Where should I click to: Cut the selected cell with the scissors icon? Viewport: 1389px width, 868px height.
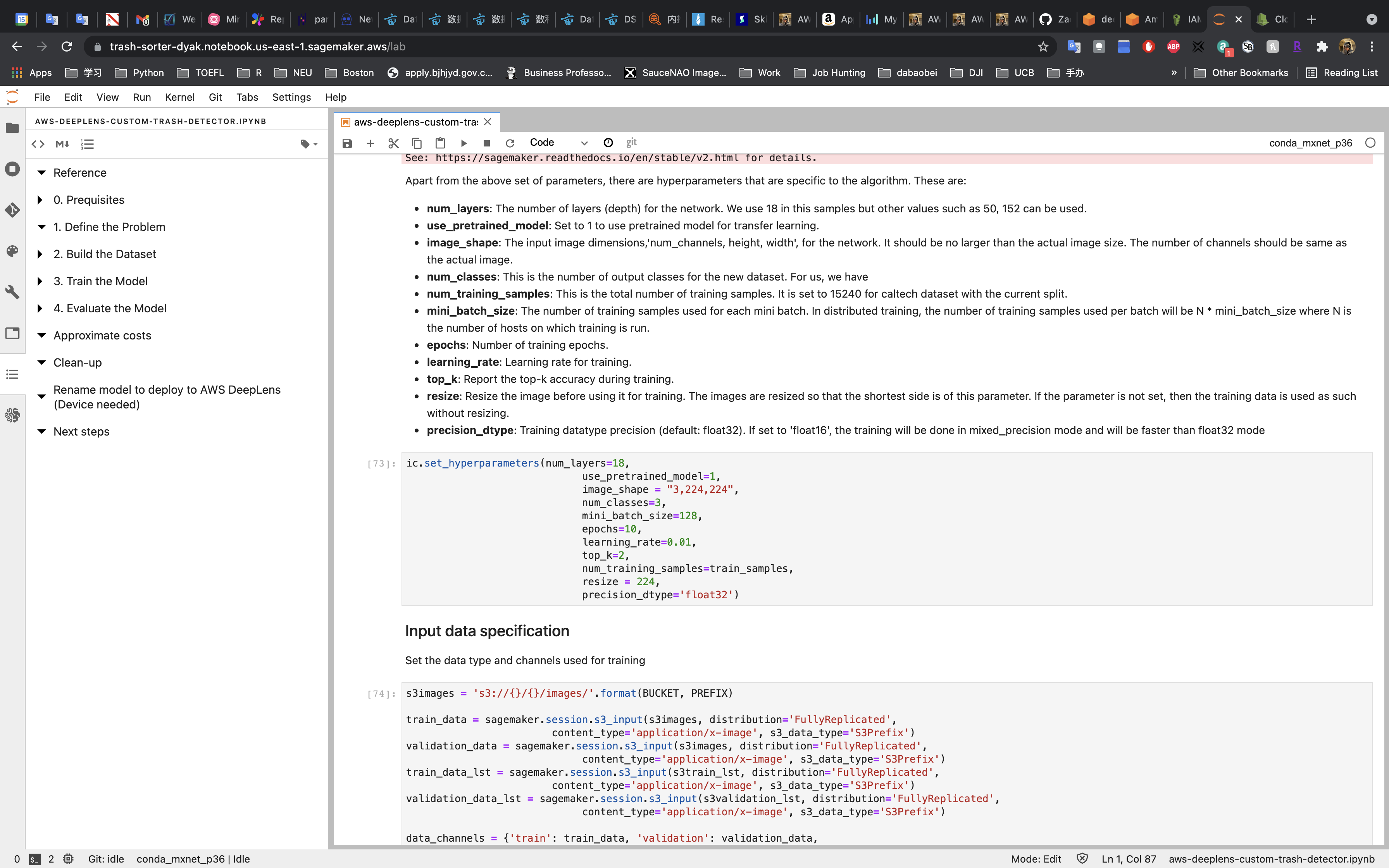pyautogui.click(x=393, y=143)
